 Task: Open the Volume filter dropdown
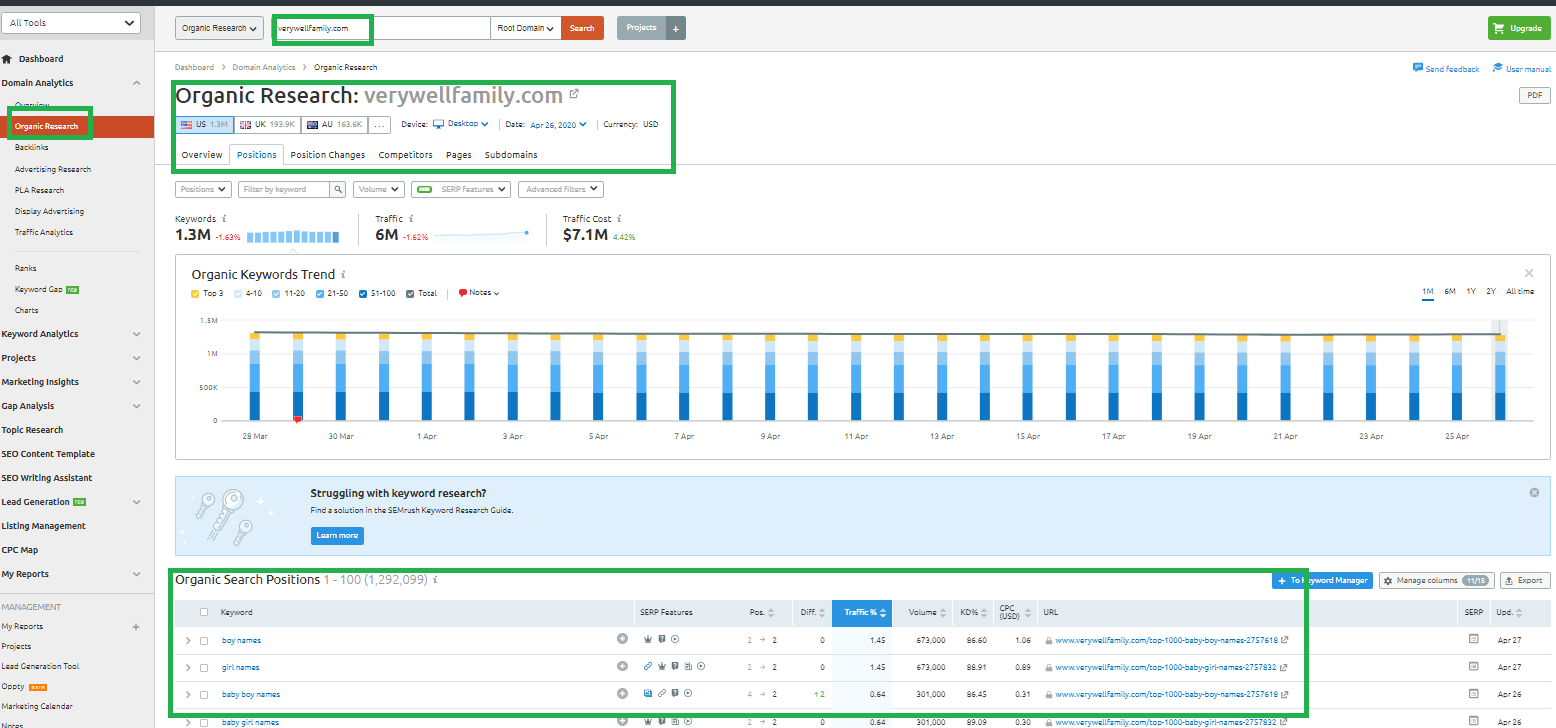coord(379,189)
